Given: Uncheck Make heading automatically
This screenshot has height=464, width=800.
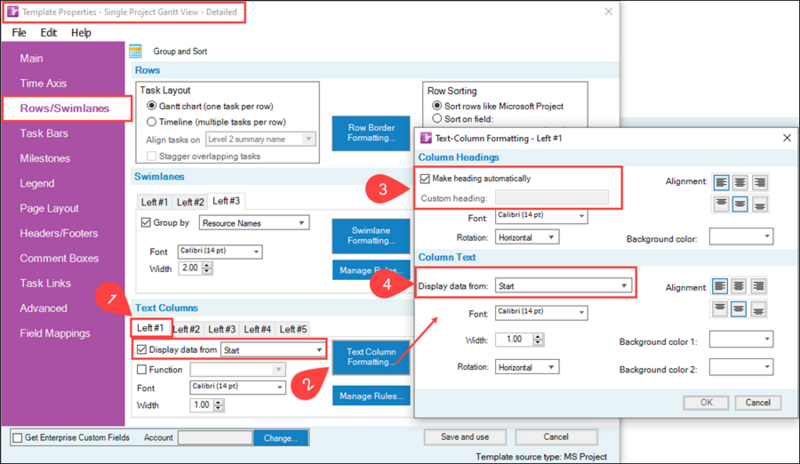Looking at the screenshot, I should pyautogui.click(x=425, y=179).
